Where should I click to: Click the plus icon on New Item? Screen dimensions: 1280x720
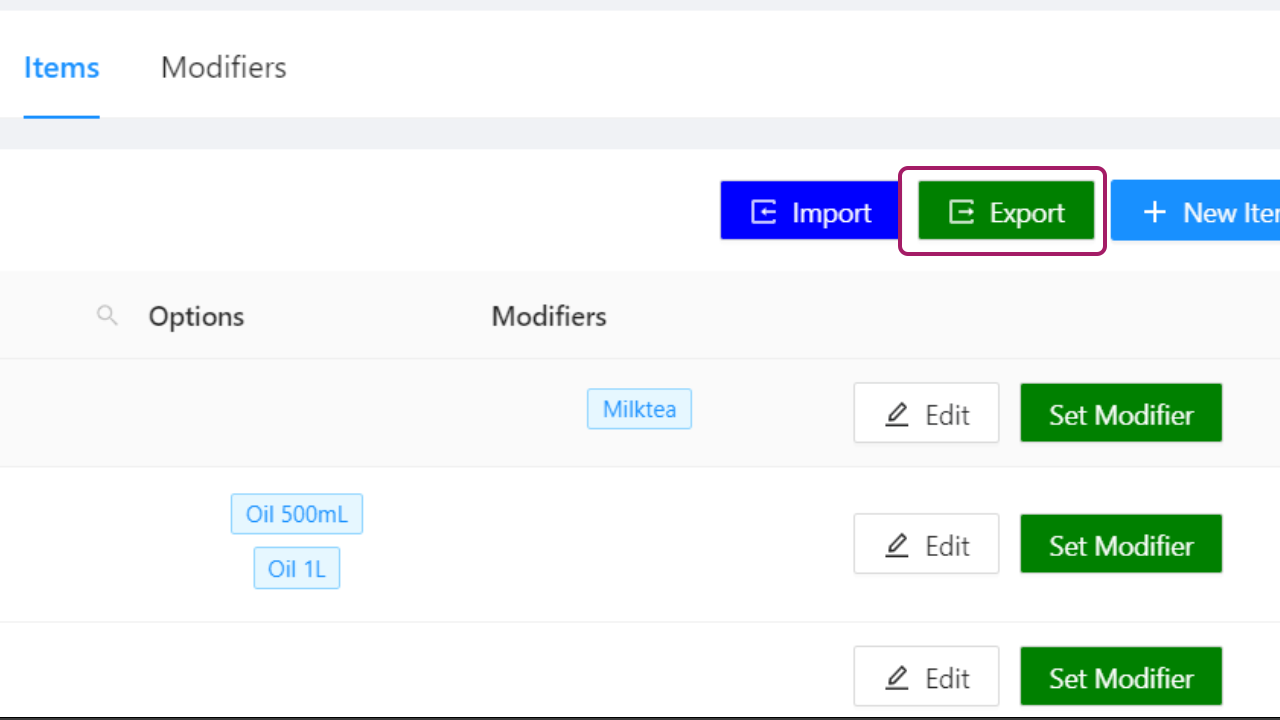(1155, 212)
